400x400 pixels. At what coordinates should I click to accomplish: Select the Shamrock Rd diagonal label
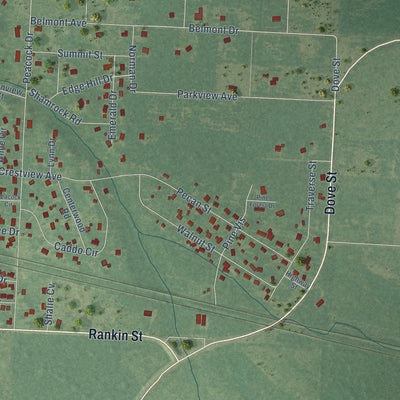55,107
